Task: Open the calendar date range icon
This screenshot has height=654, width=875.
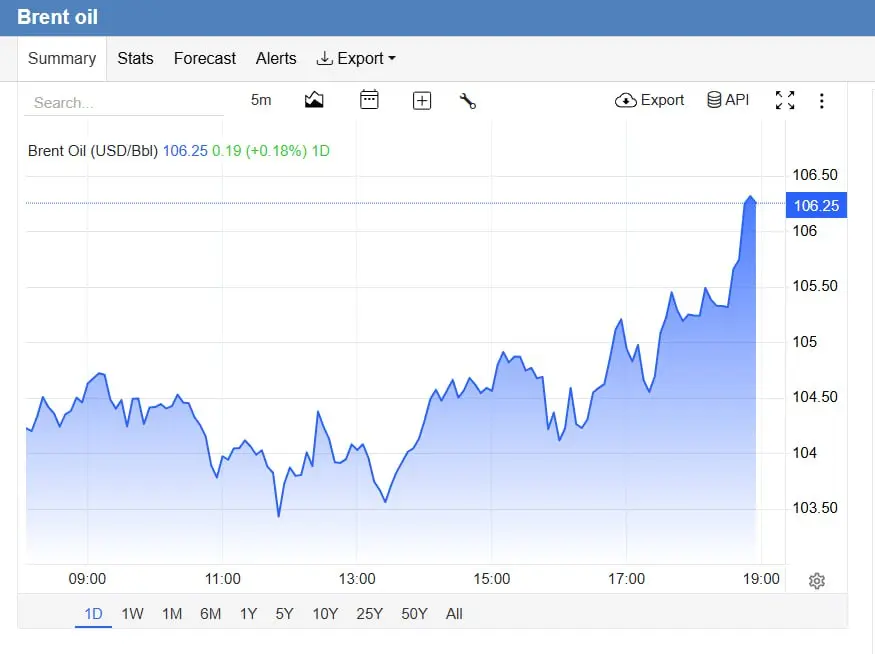Action: [x=369, y=100]
